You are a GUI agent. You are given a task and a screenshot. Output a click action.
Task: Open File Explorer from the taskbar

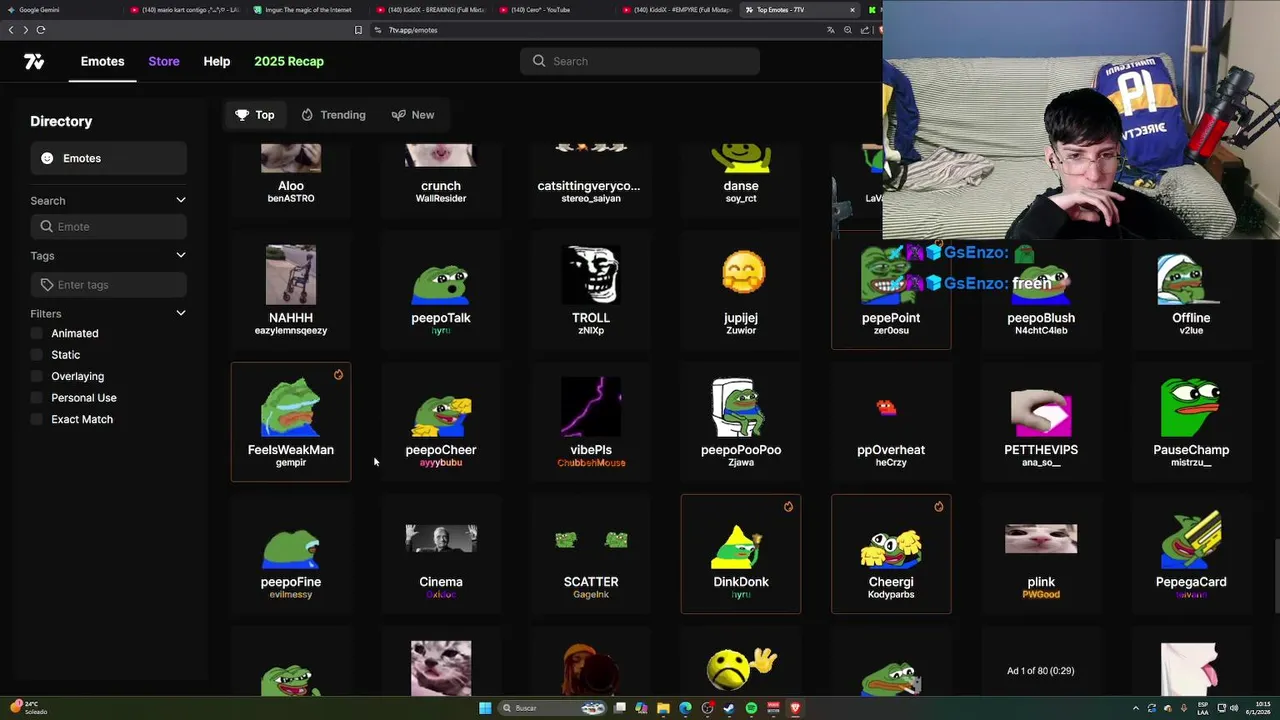663,708
